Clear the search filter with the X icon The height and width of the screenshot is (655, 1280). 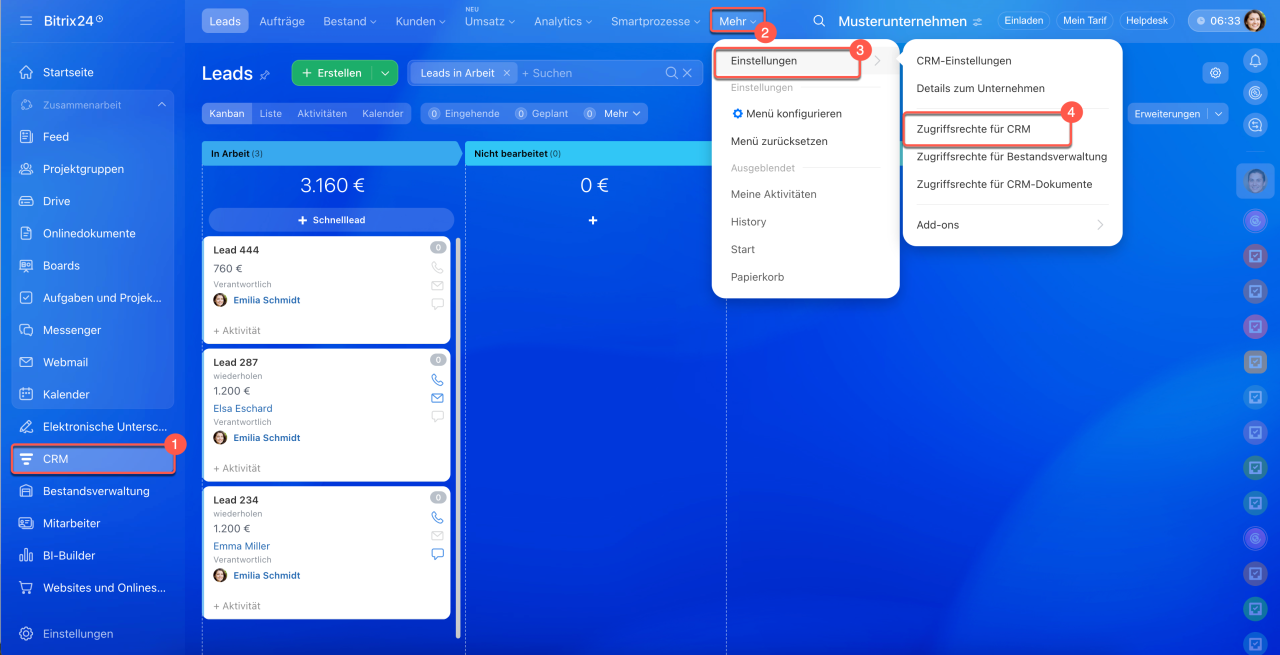point(687,73)
